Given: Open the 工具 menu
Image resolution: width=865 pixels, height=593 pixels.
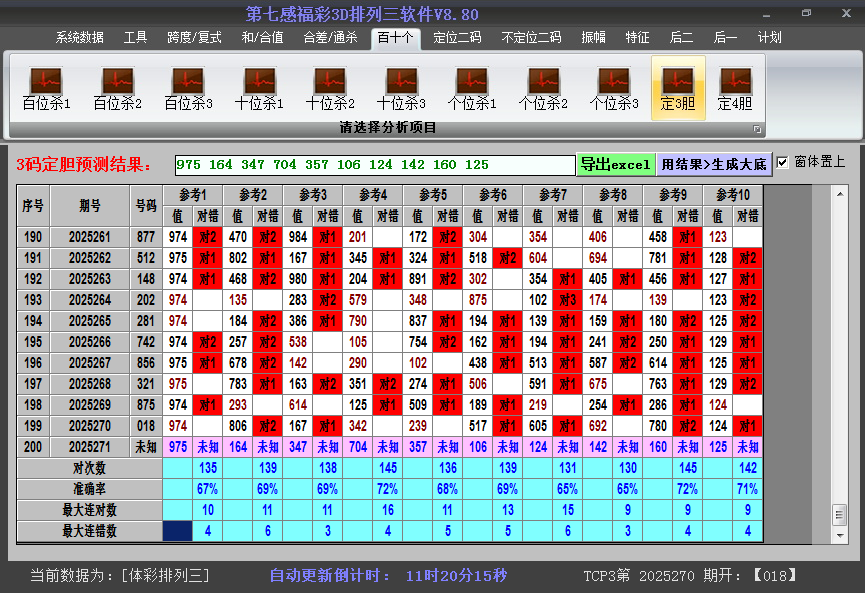Looking at the screenshot, I should pyautogui.click(x=135, y=37).
